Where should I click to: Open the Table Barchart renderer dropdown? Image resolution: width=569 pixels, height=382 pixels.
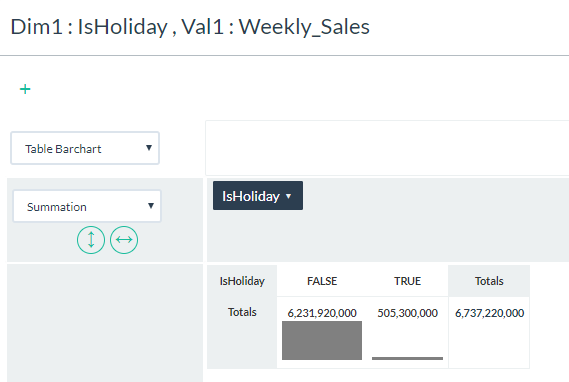pyautogui.click(x=85, y=148)
